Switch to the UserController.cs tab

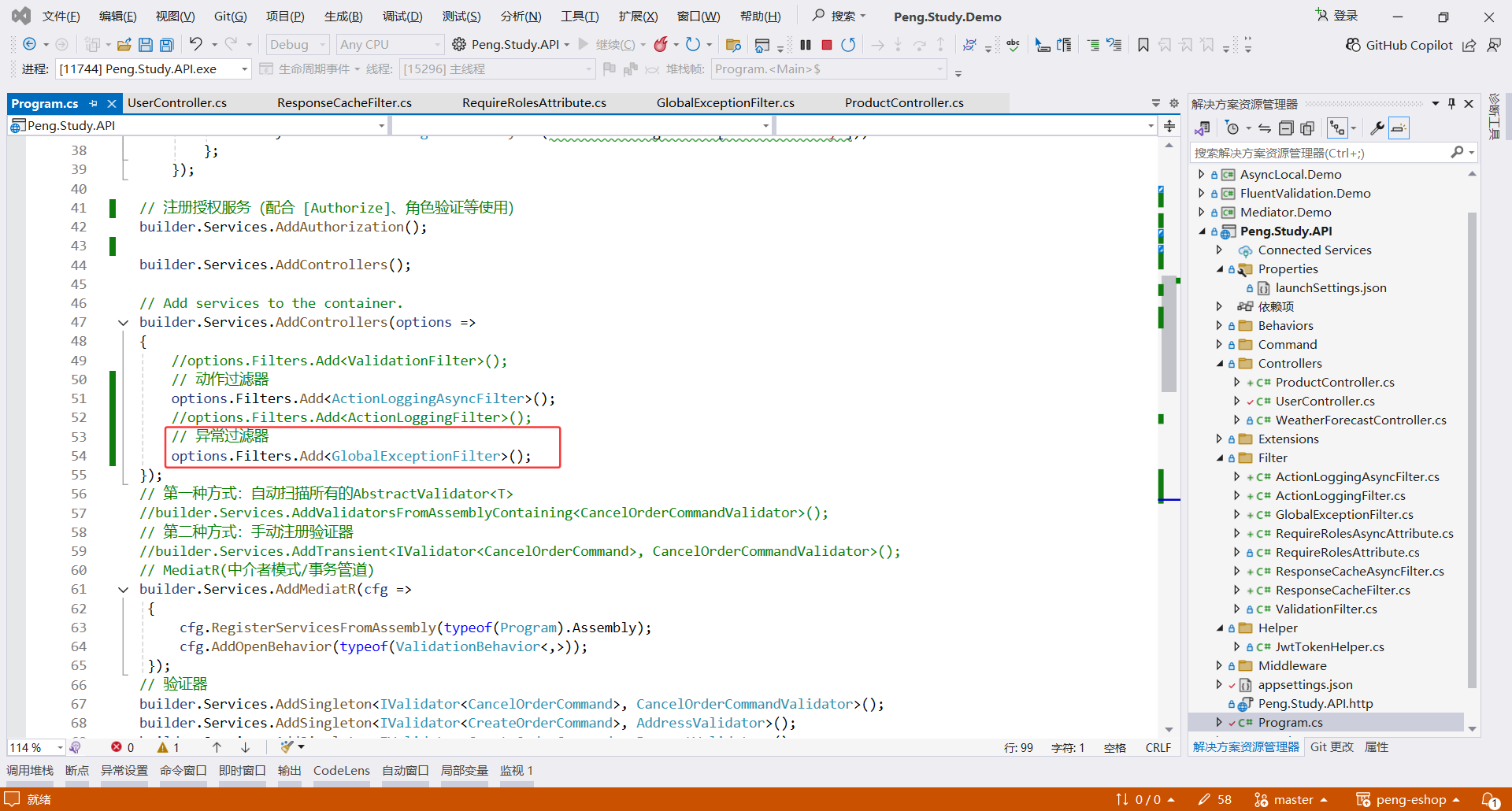pos(177,103)
